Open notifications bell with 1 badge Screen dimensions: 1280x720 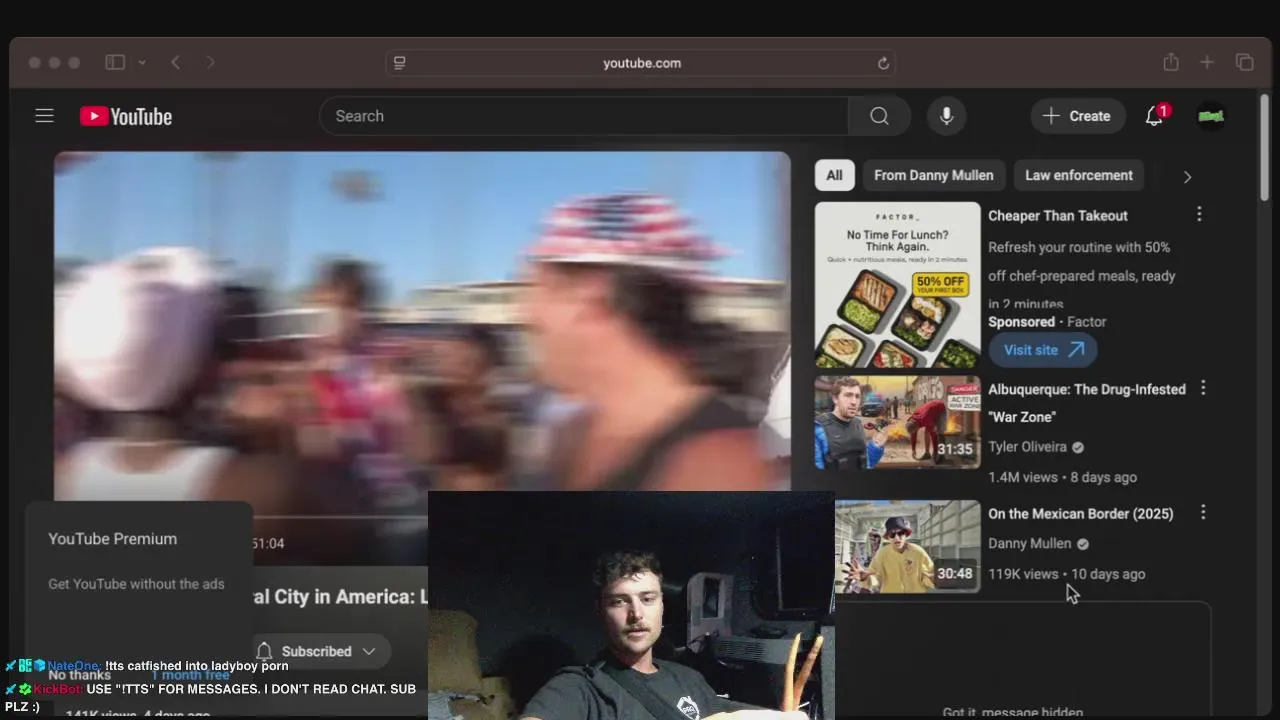1155,116
